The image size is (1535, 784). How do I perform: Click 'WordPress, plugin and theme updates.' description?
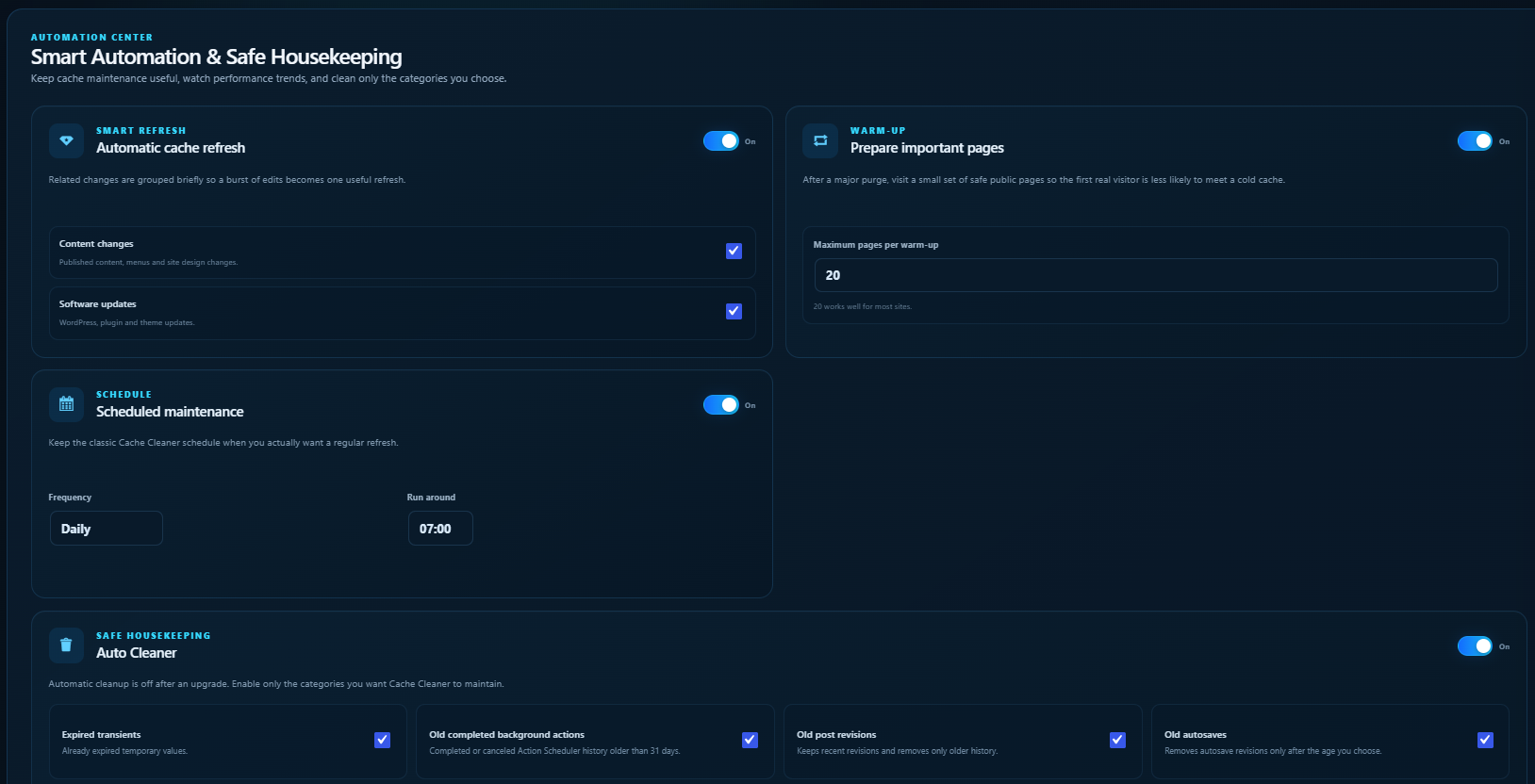click(x=127, y=322)
